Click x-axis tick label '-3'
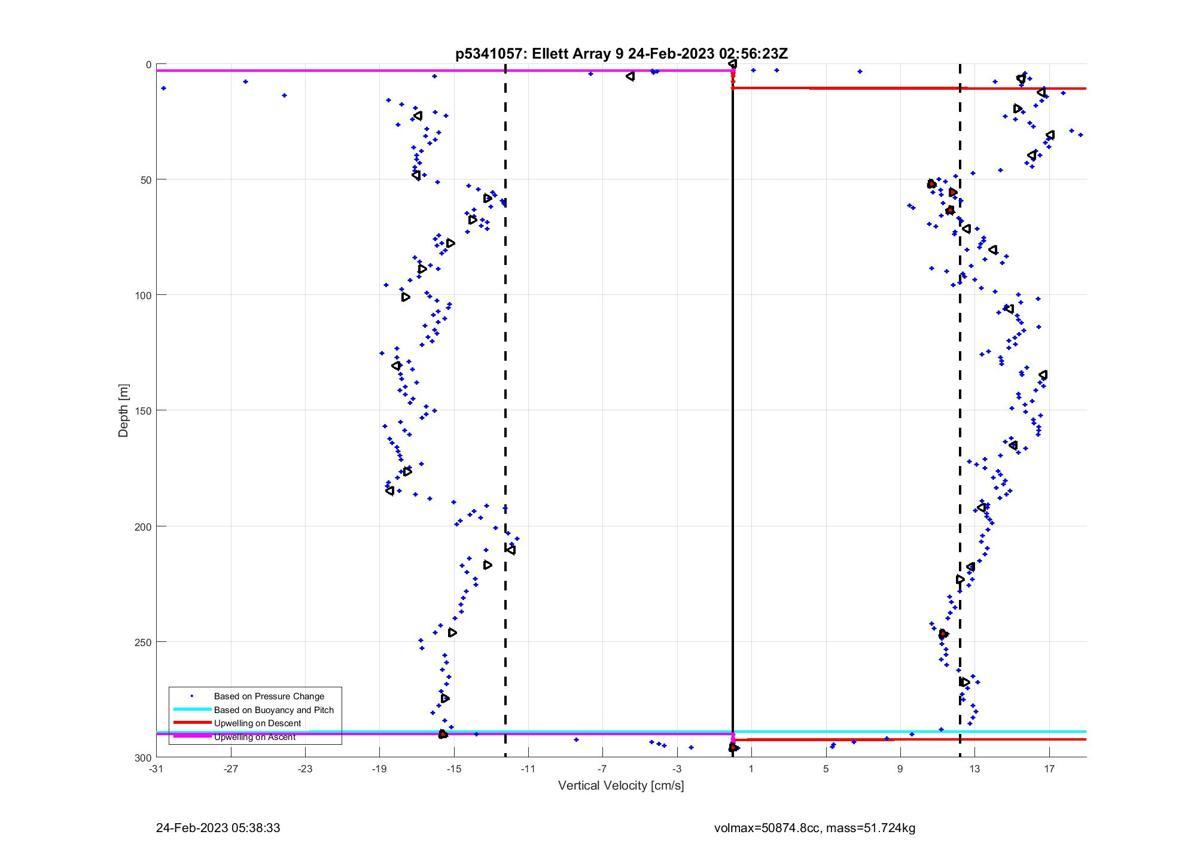1200x851 pixels. pos(677,769)
